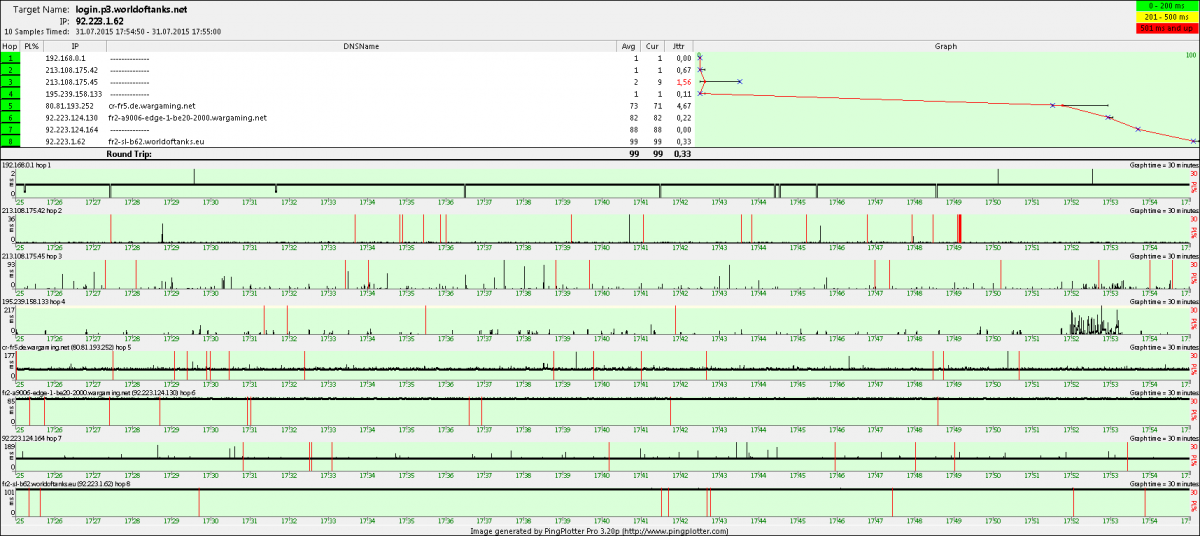Image resolution: width=1200 pixels, height=536 pixels.
Task: Select the green hop 2 number box
Action: coord(9,70)
